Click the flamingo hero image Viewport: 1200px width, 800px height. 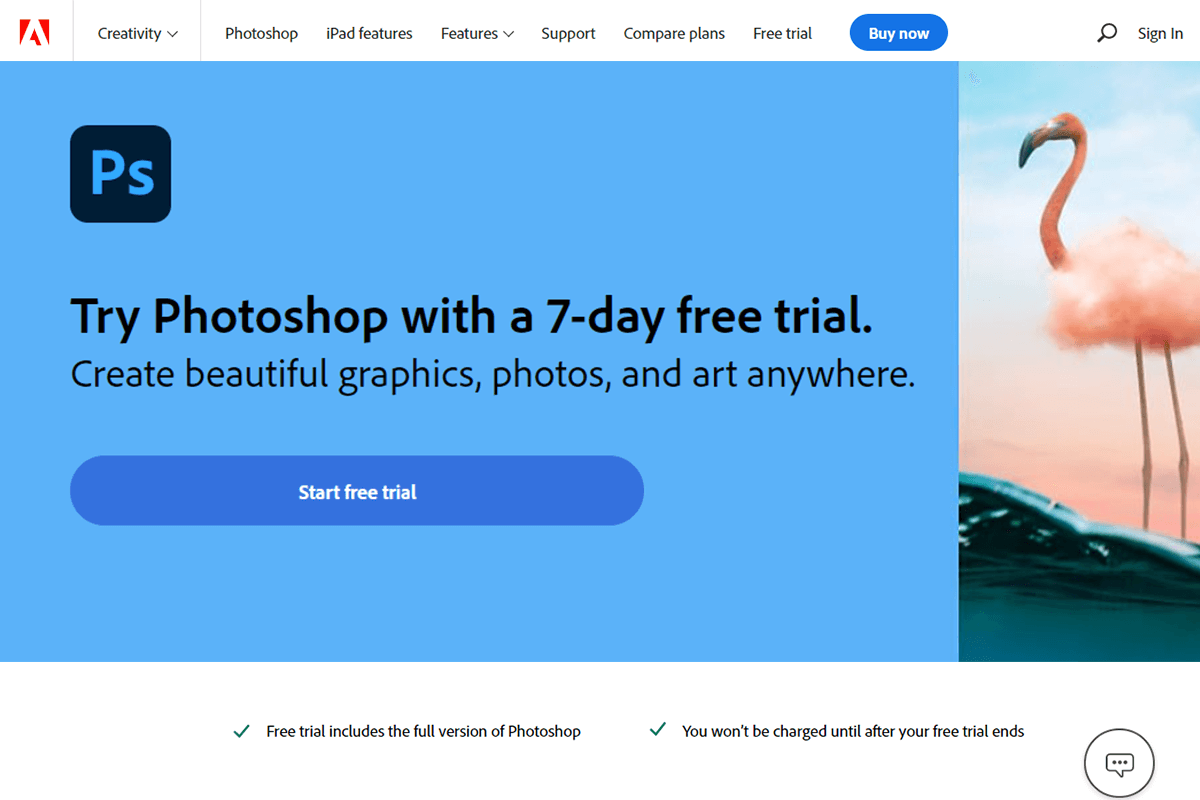1079,361
